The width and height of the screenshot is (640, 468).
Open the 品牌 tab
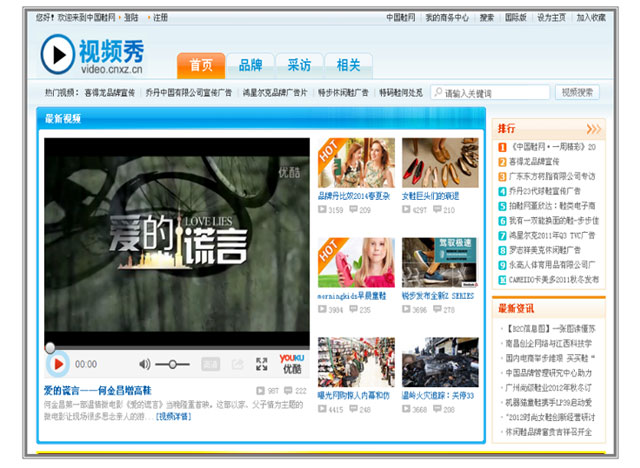click(x=250, y=66)
